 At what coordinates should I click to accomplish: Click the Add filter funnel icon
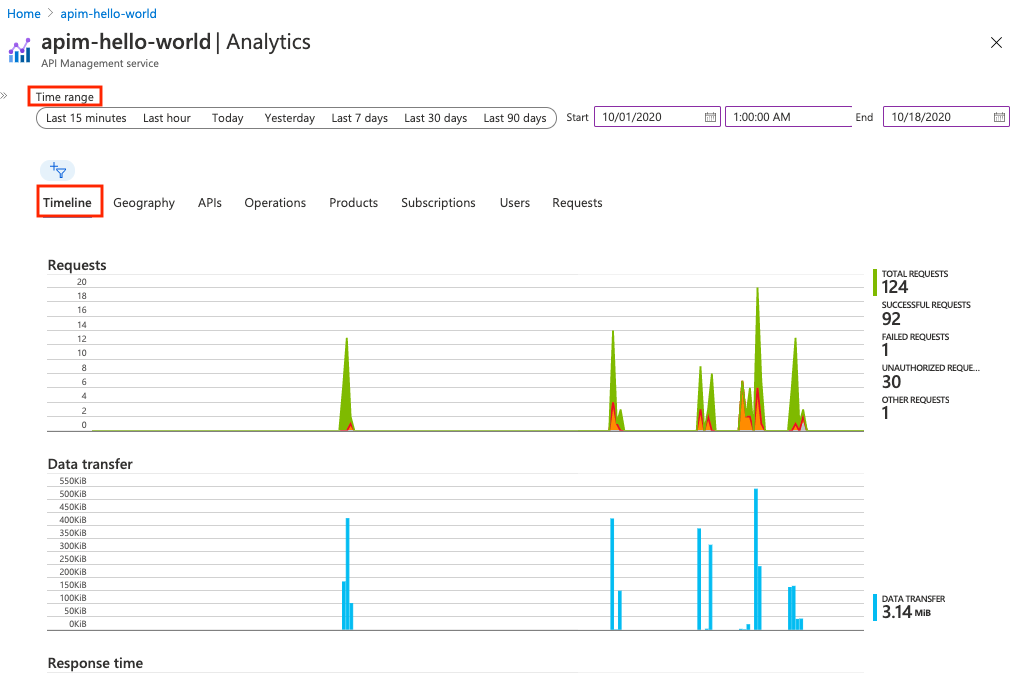(x=58, y=170)
